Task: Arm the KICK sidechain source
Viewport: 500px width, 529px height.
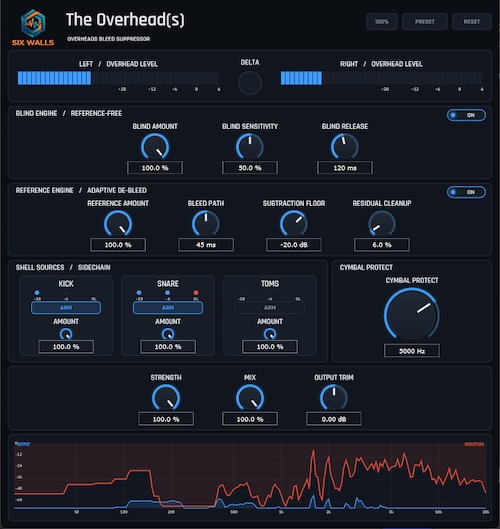Action: (66, 308)
